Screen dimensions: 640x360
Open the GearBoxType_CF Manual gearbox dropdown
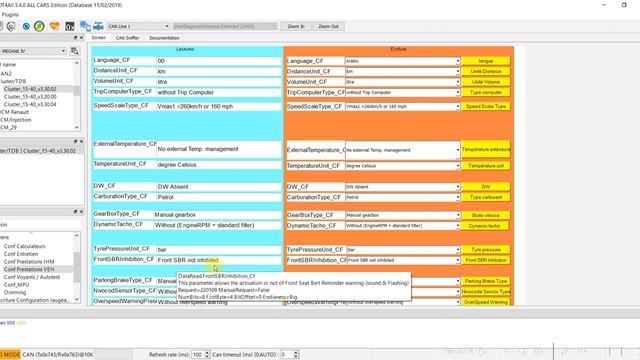[x=403, y=215]
